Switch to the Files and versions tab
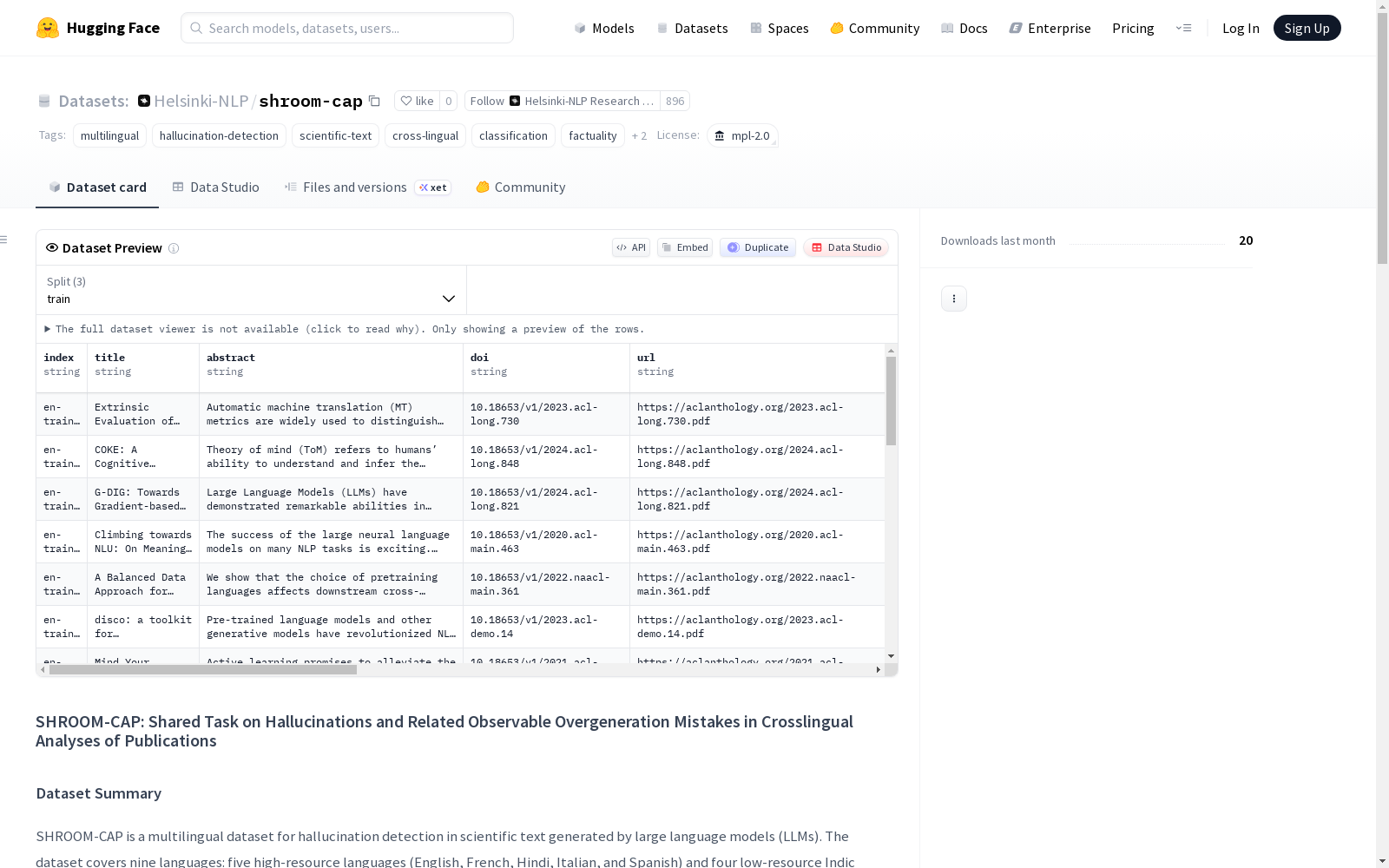The image size is (1389, 868). (x=367, y=187)
